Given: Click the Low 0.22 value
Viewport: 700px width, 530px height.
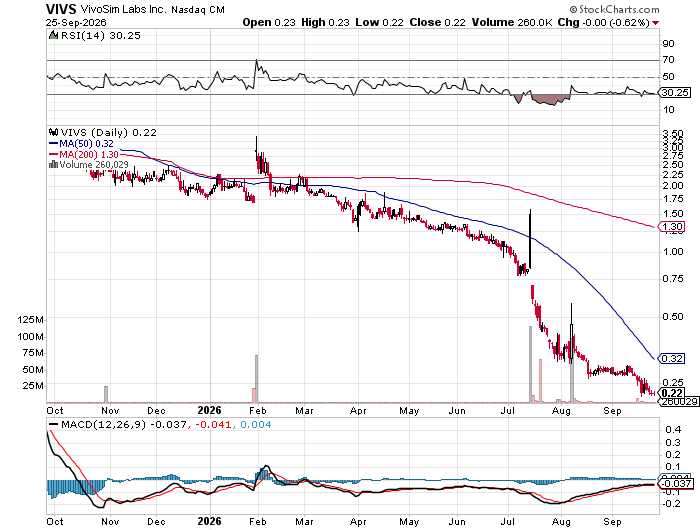Looking at the screenshot, I should point(379,22).
